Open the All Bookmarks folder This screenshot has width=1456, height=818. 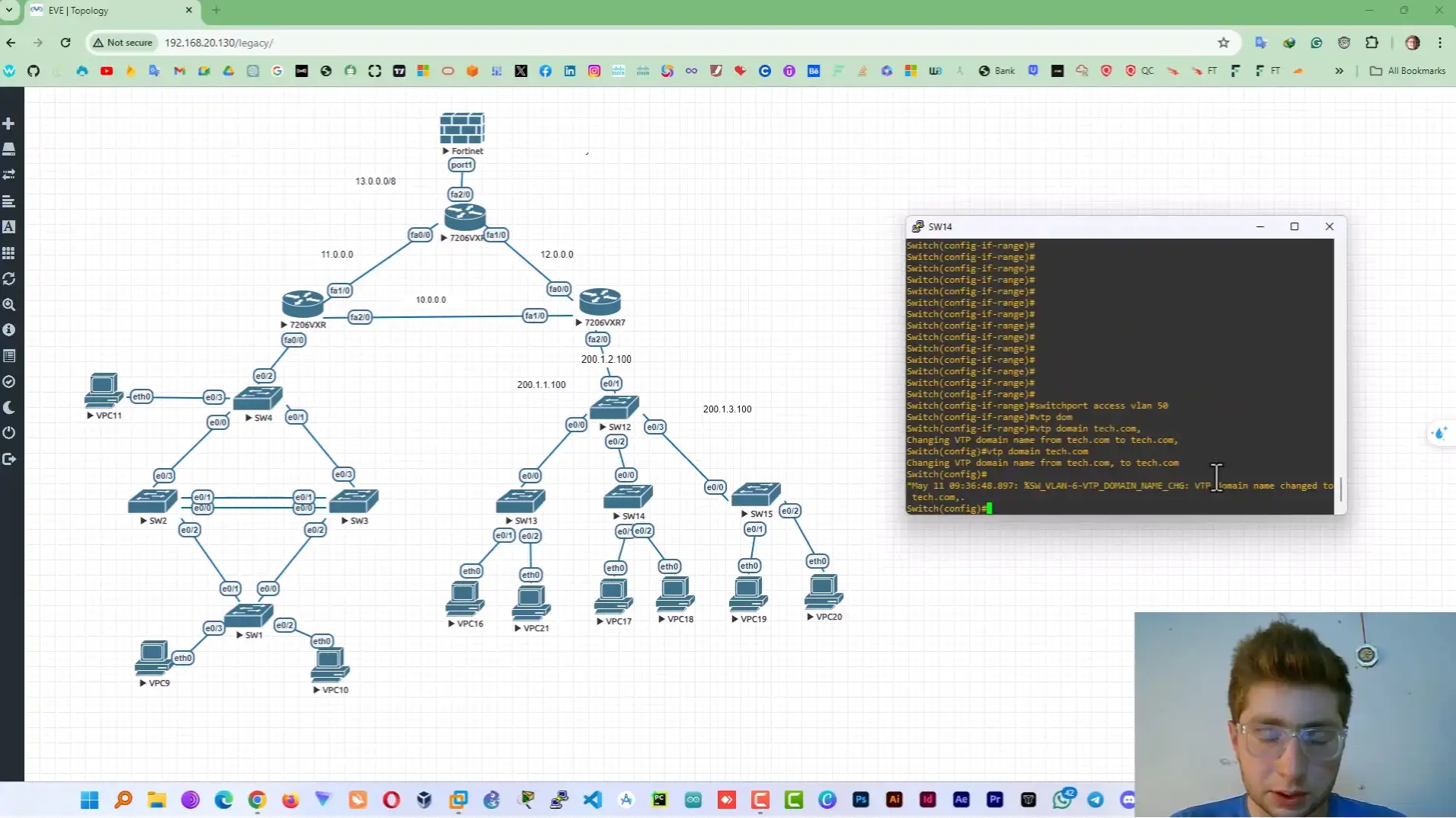point(1406,70)
